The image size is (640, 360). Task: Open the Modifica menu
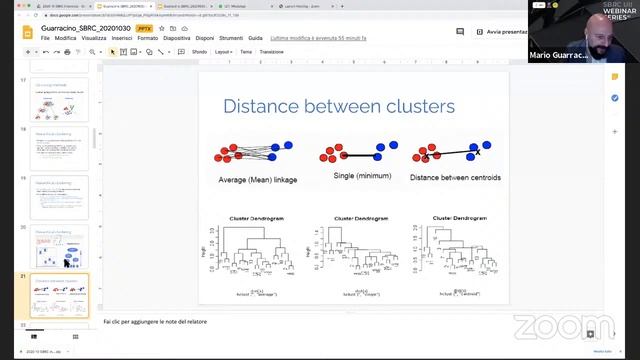tap(65, 38)
